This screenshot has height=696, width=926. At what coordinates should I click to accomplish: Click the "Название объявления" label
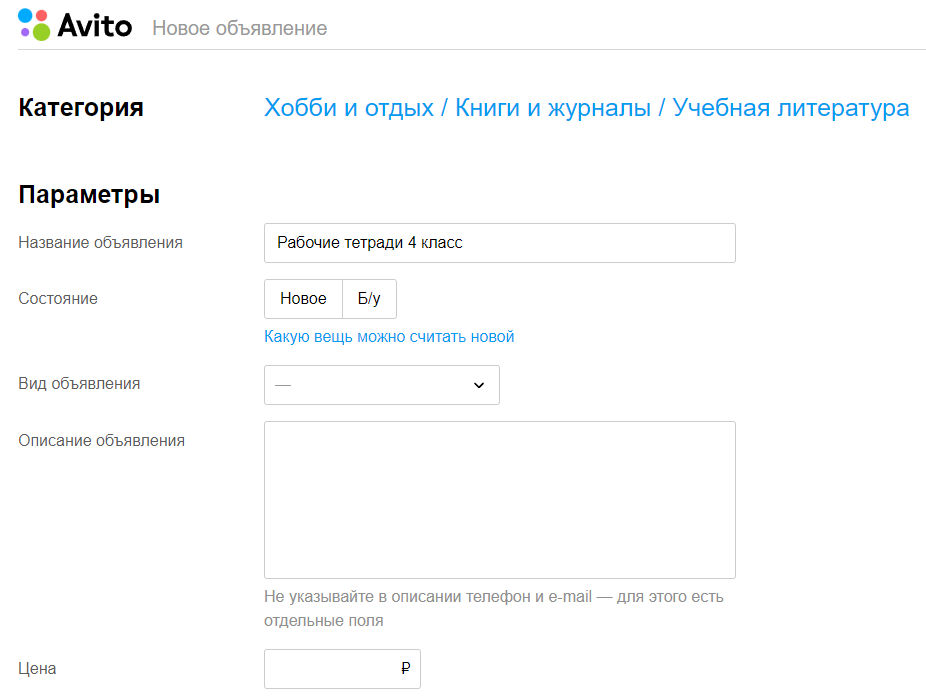(x=100, y=242)
